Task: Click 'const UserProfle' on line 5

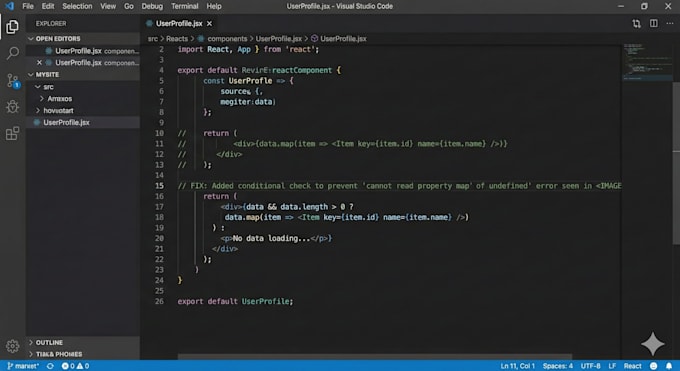Action: [238, 81]
